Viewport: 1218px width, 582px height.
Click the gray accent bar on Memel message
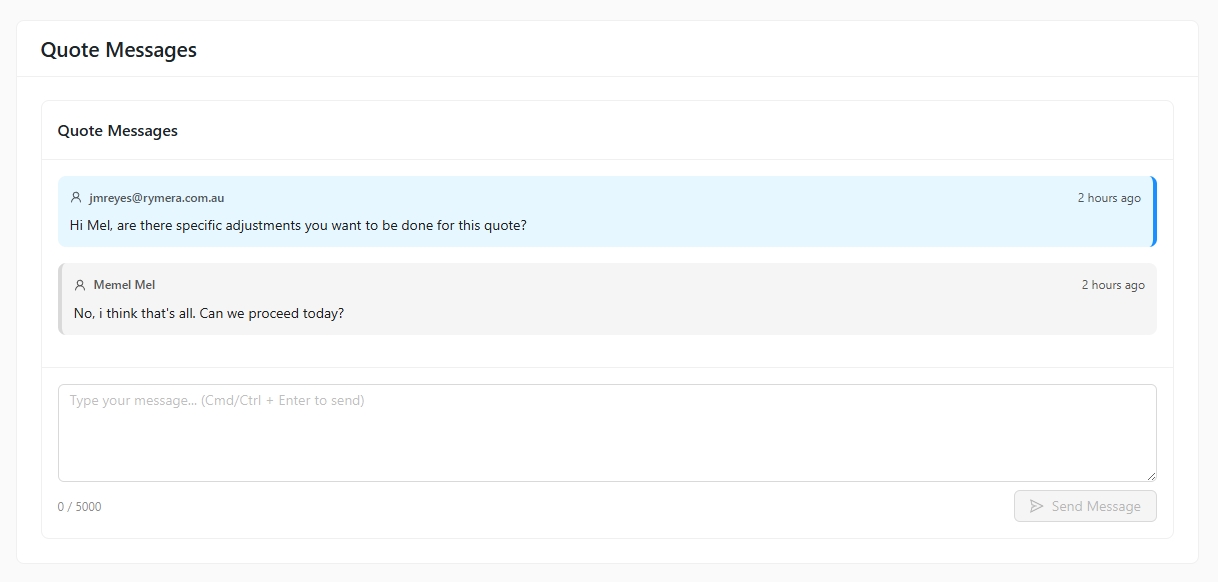[x=60, y=299]
